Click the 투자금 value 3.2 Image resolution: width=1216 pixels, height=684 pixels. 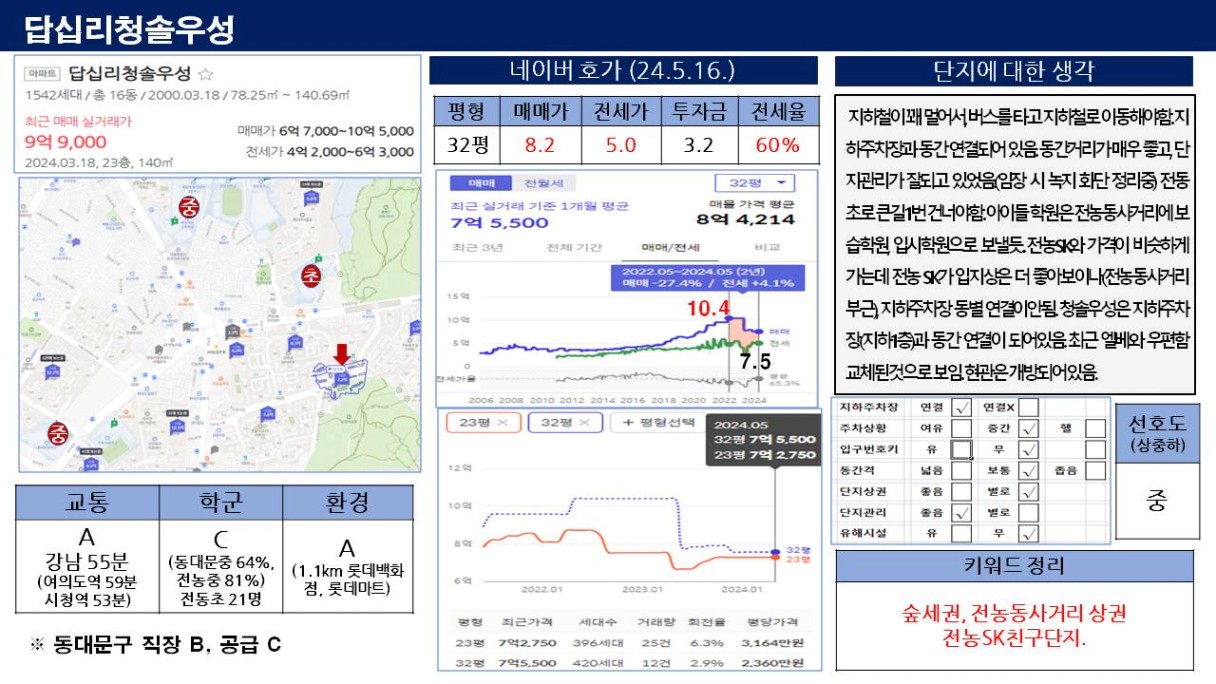pos(699,145)
